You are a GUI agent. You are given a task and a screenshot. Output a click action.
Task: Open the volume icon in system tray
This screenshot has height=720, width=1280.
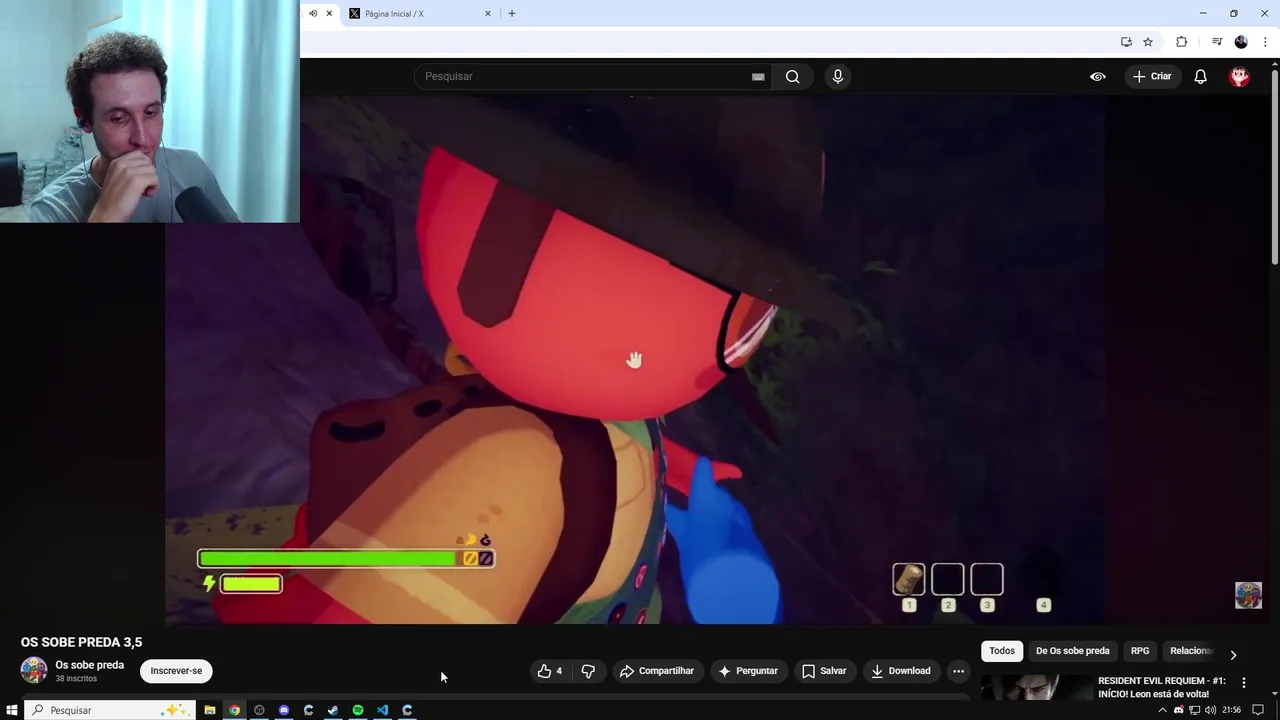[1210, 710]
